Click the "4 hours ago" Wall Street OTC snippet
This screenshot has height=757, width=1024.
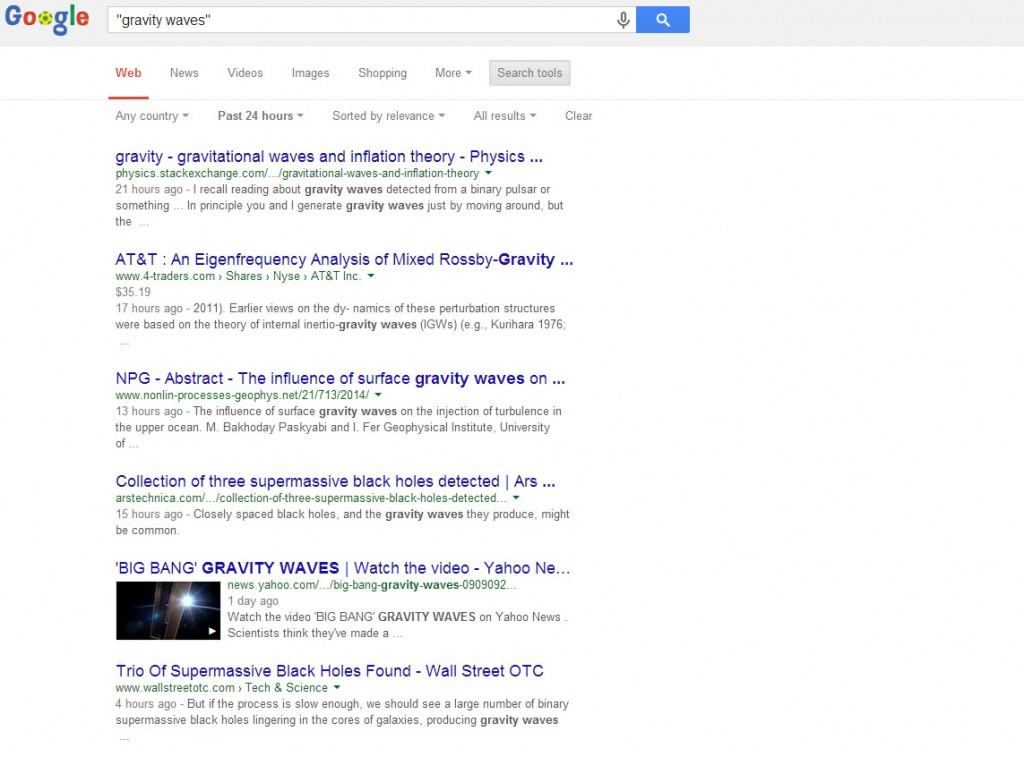(146, 703)
